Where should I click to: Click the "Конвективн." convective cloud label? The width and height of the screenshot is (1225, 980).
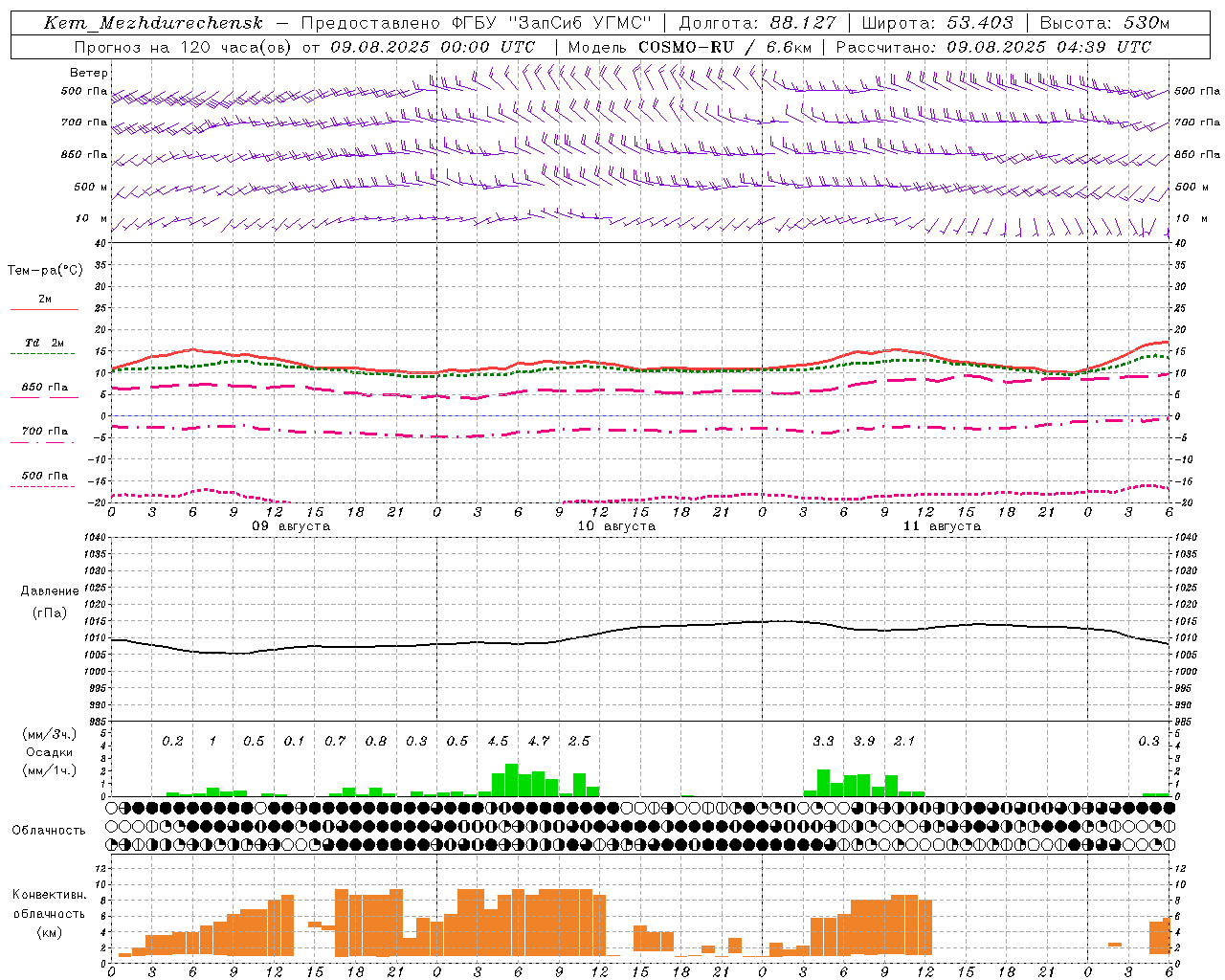(50, 895)
